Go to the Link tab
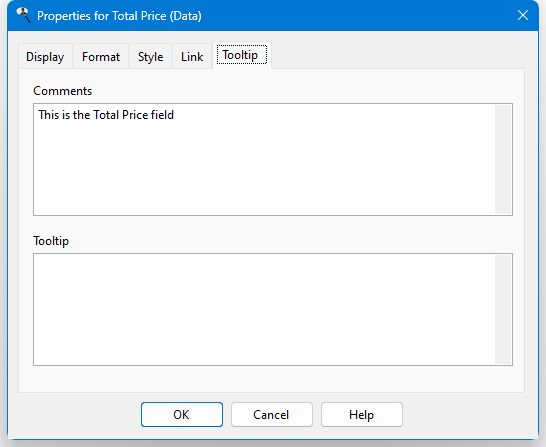 (x=192, y=57)
